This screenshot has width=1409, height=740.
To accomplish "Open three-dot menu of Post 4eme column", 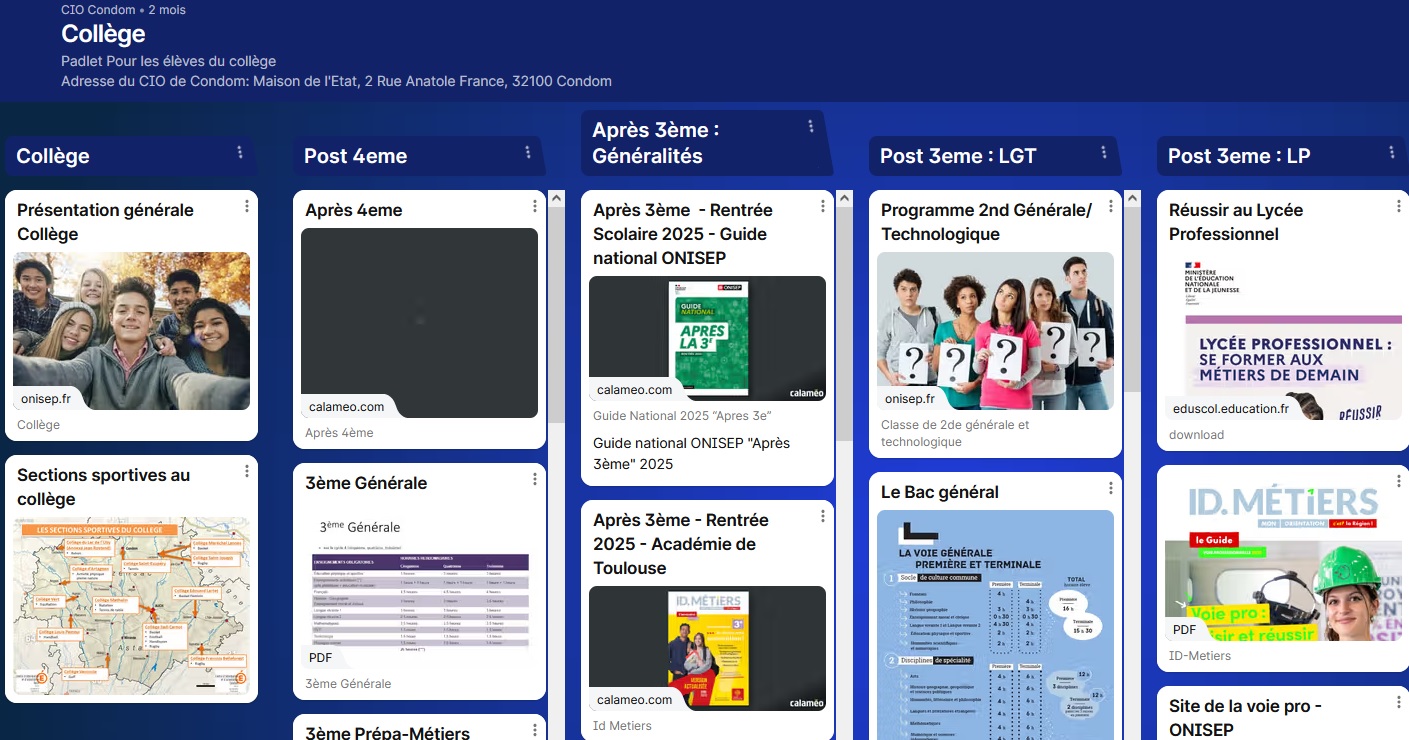I will 528,153.
